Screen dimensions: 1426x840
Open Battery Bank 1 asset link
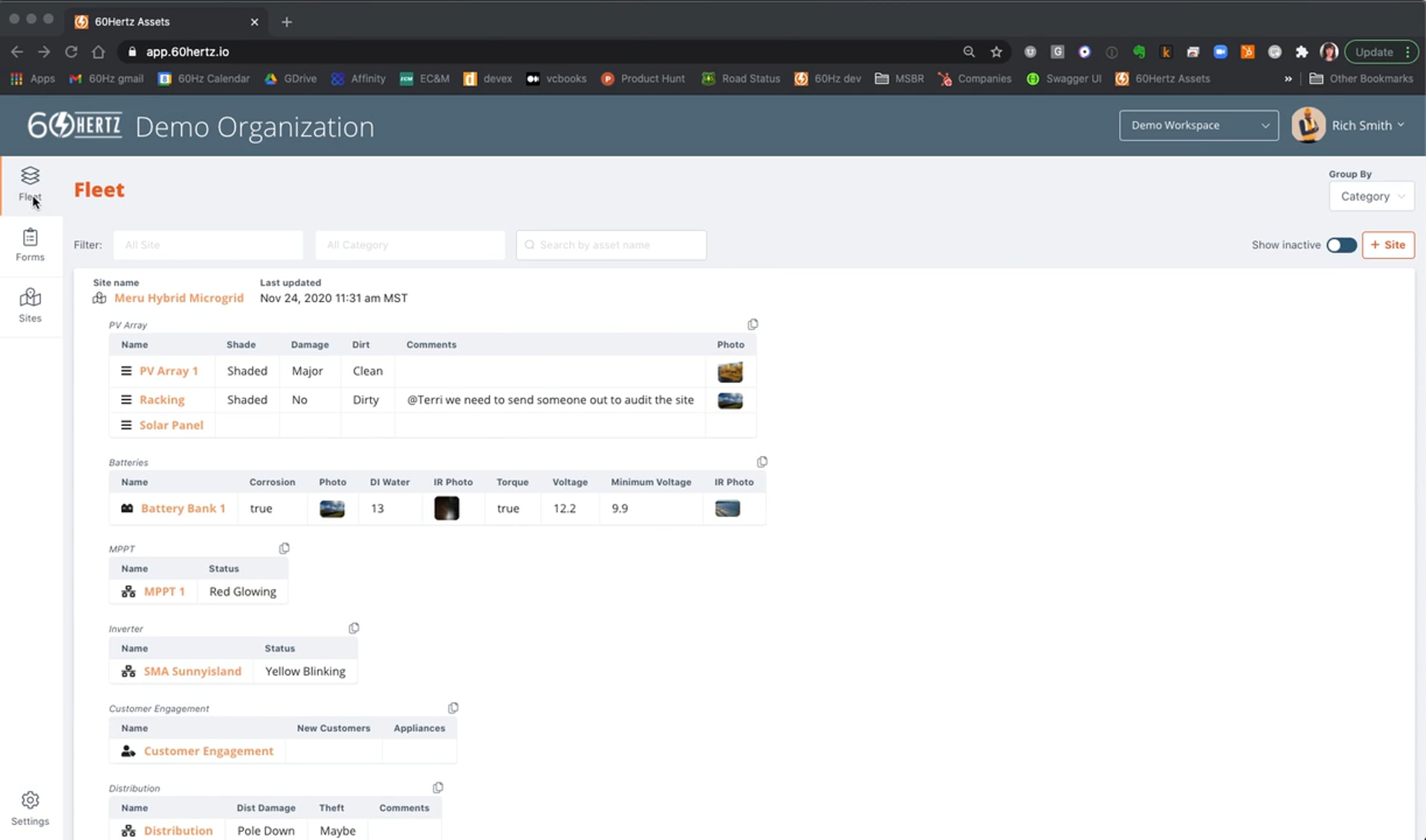click(x=183, y=508)
